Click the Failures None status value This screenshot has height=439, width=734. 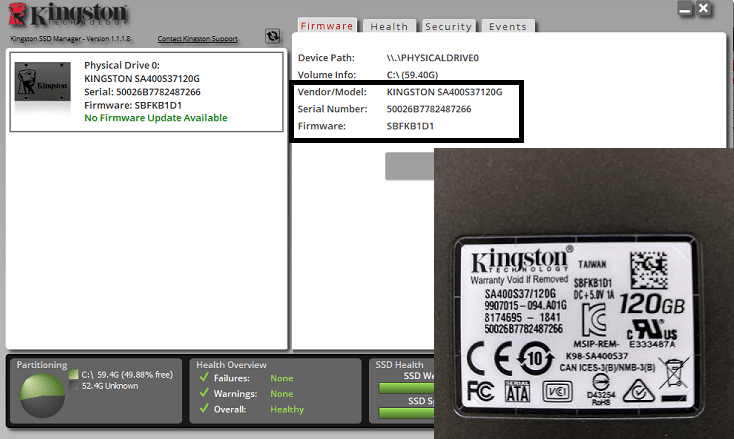pos(282,378)
